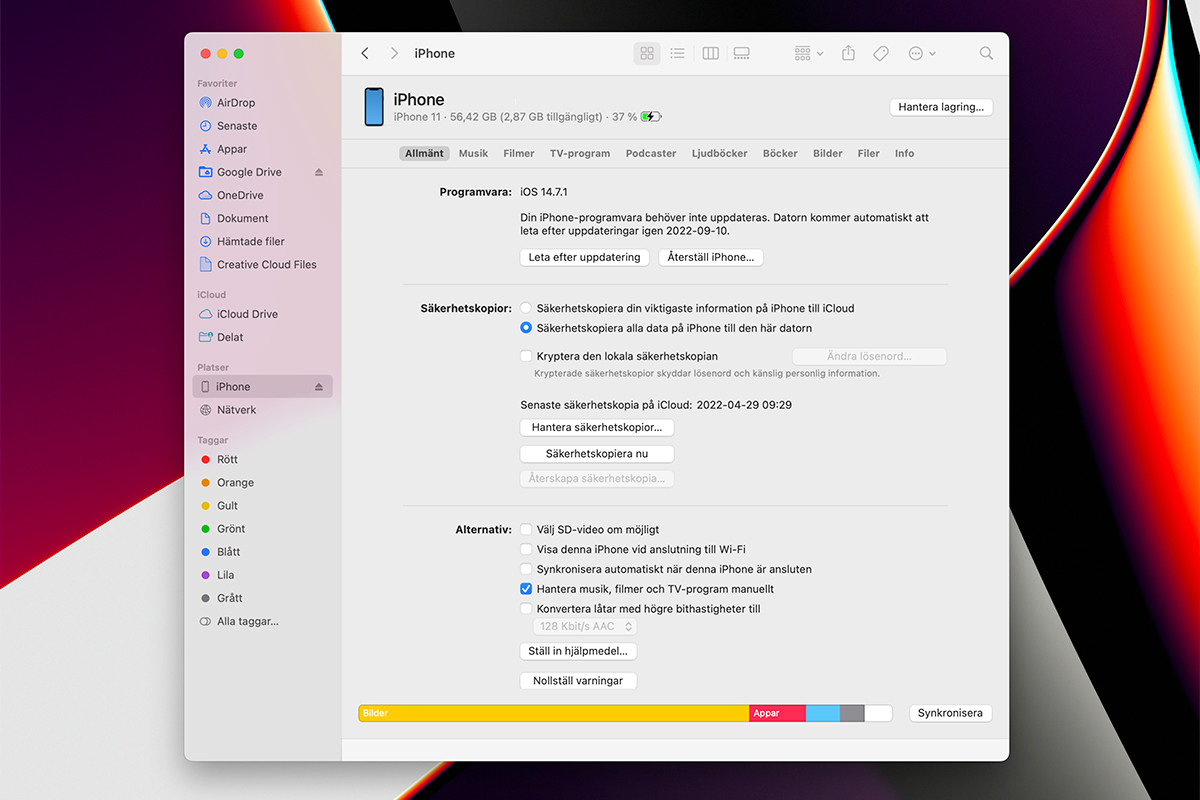
Task: Show Alla taggar in sidebar
Action: tap(247, 621)
